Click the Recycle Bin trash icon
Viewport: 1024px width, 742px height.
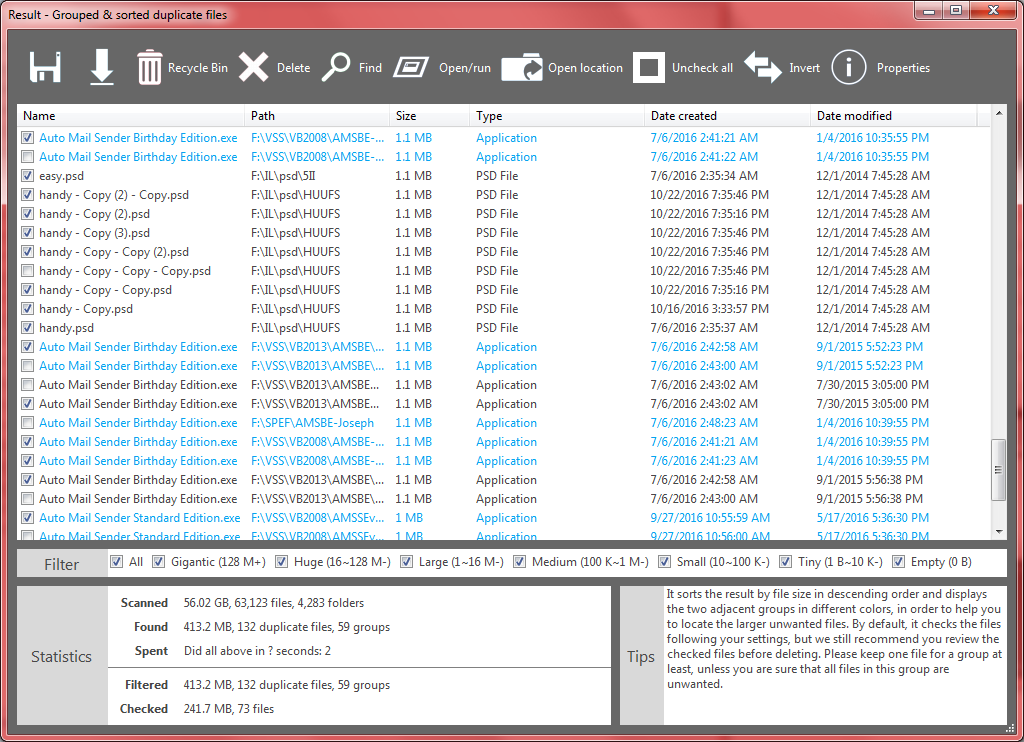click(150, 67)
